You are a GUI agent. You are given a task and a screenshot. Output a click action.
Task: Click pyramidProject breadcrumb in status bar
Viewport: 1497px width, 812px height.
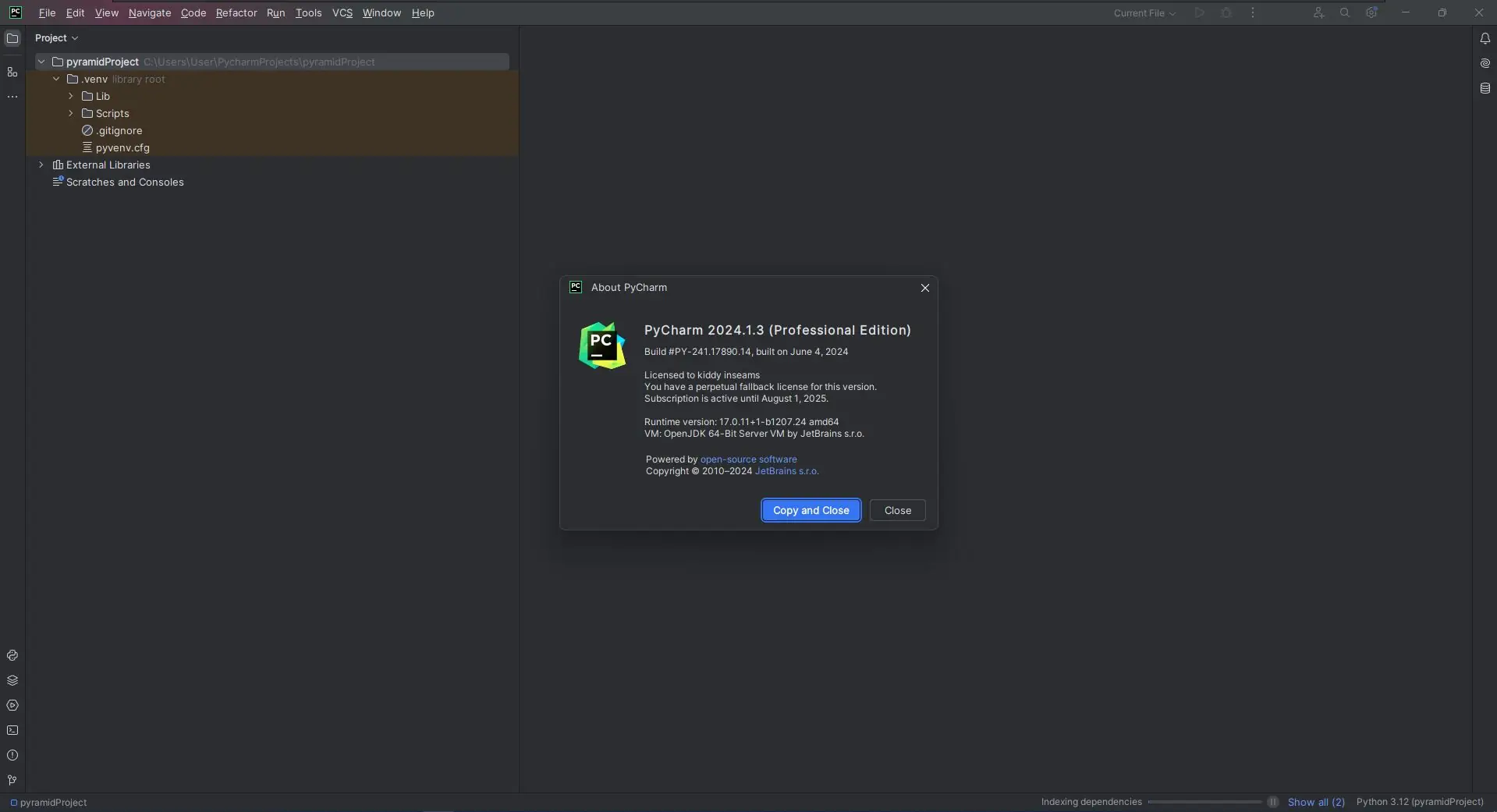coord(48,803)
